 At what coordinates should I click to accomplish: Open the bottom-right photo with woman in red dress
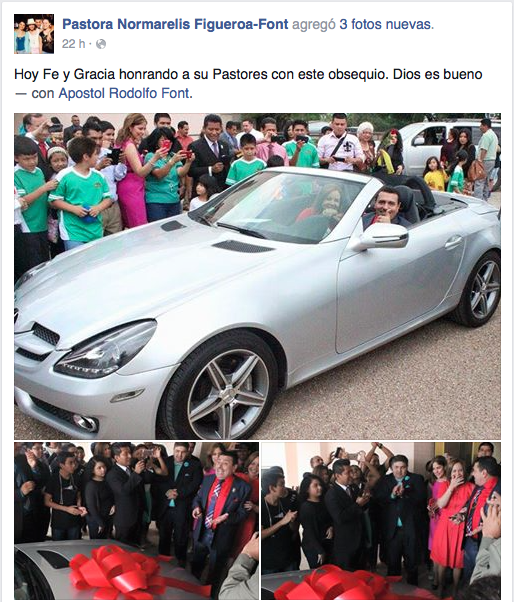[381, 521]
